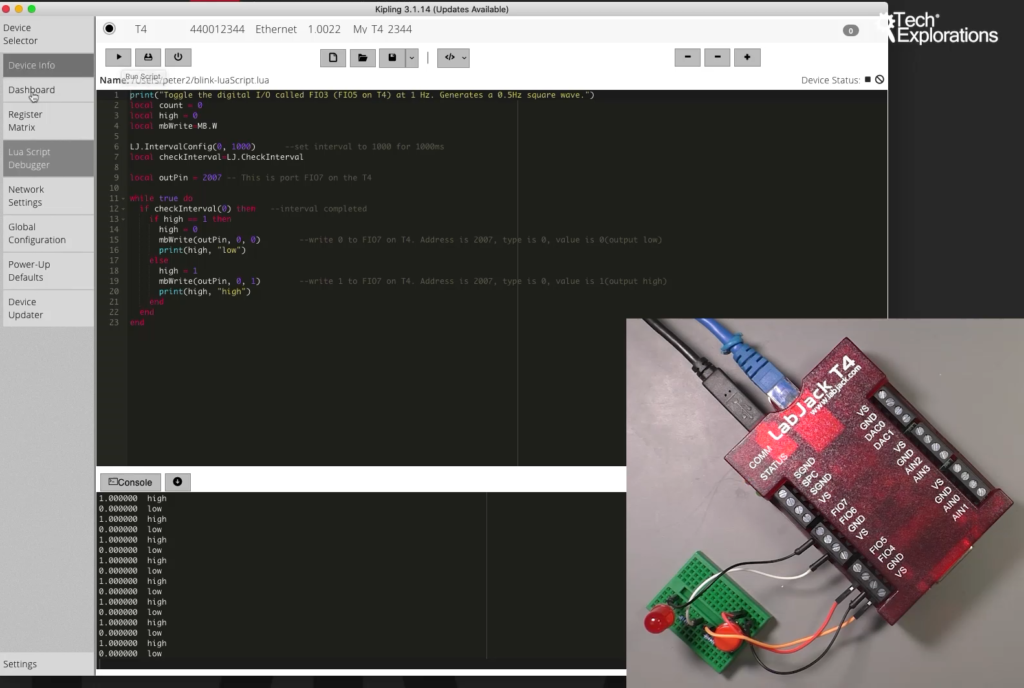Click the Ethernet connection label
The height and width of the screenshot is (688, 1024).
(x=276, y=29)
